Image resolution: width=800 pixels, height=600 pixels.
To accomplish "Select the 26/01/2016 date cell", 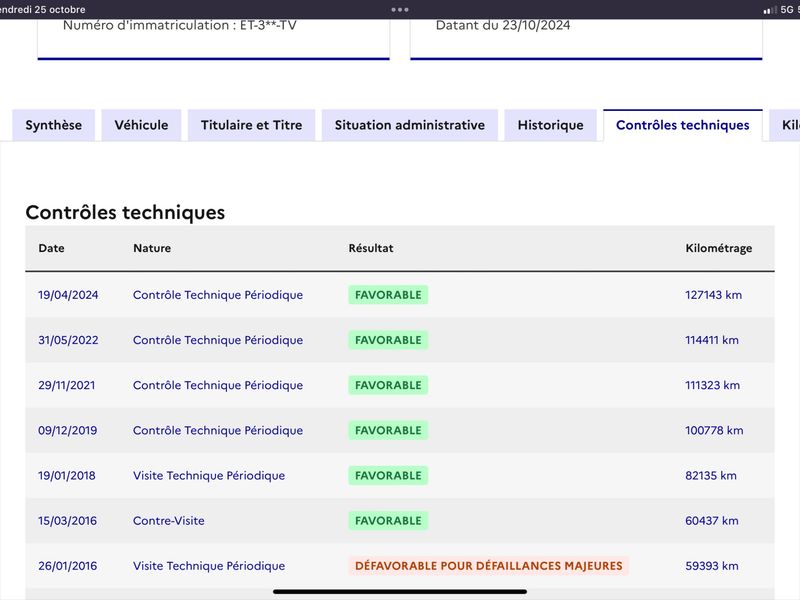I will coord(67,566).
